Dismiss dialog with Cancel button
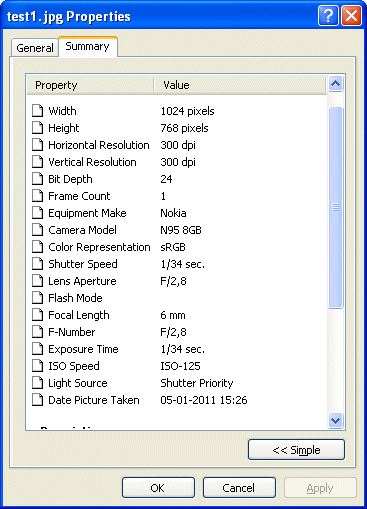This screenshot has width=367, height=509. coord(239,488)
